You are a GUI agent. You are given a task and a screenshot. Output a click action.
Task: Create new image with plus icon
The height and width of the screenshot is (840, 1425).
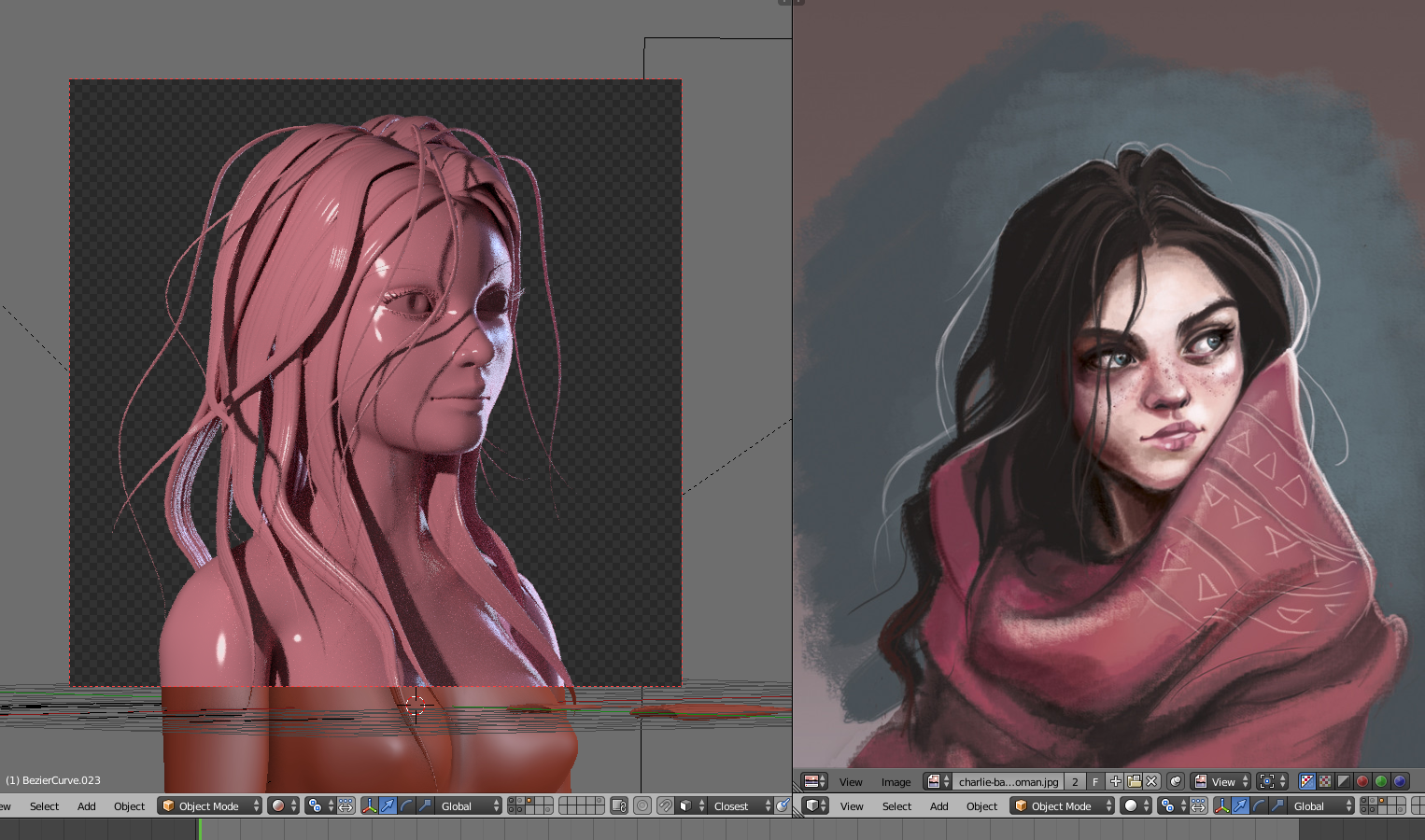coord(1115,781)
